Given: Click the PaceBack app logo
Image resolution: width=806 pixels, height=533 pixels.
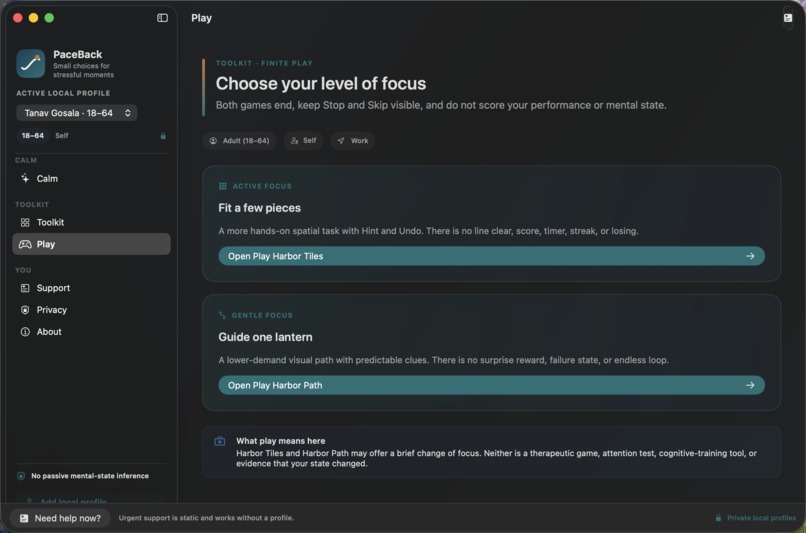Looking at the screenshot, I should (30, 63).
